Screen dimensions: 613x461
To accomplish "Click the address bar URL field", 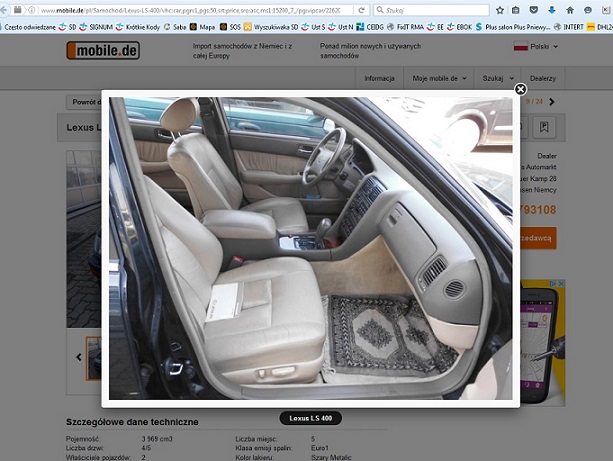I will click(191, 10).
